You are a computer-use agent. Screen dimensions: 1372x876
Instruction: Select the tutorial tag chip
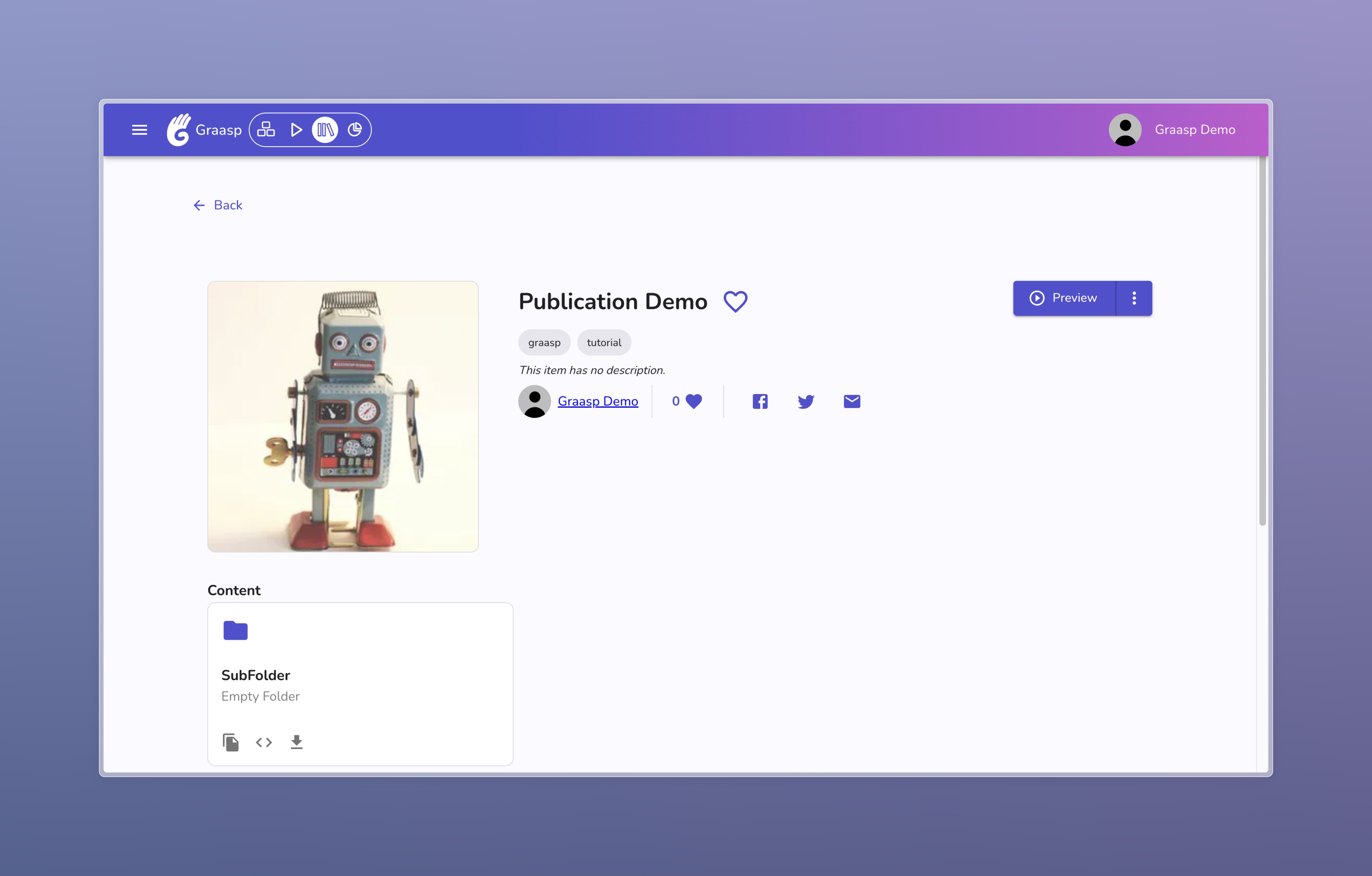(x=604, y=343)
